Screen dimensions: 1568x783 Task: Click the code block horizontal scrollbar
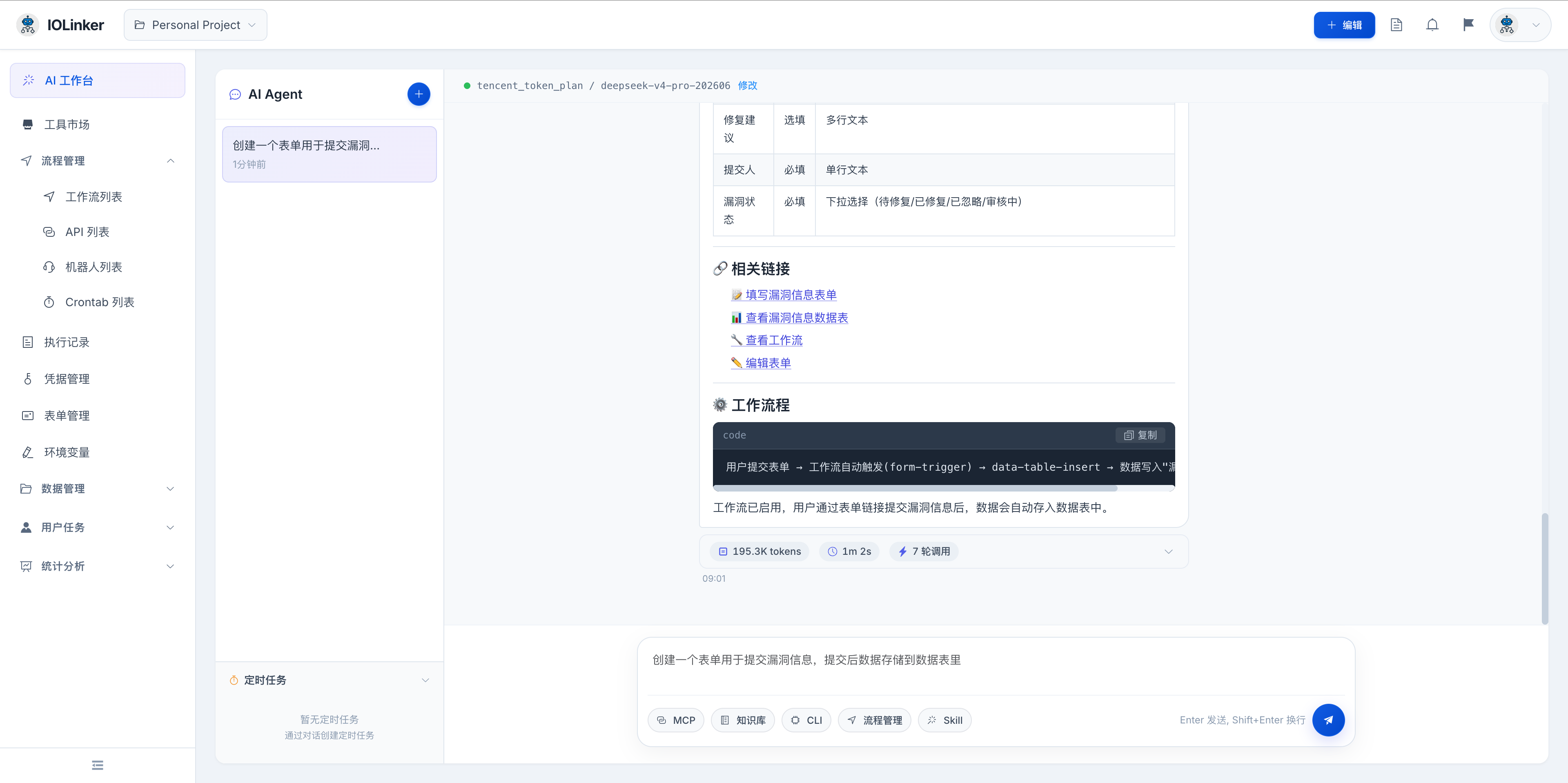click(x=915, y=488)
